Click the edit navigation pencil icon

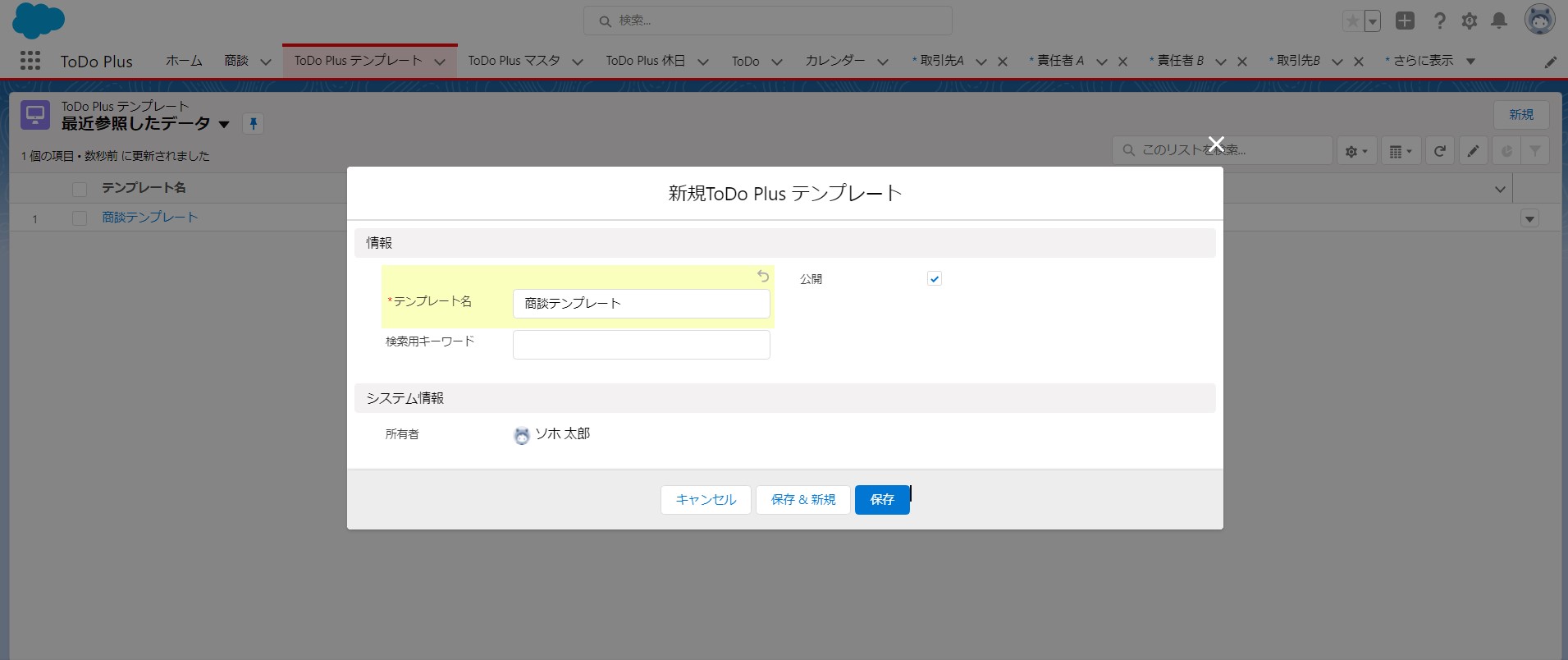click(1551, 62)
